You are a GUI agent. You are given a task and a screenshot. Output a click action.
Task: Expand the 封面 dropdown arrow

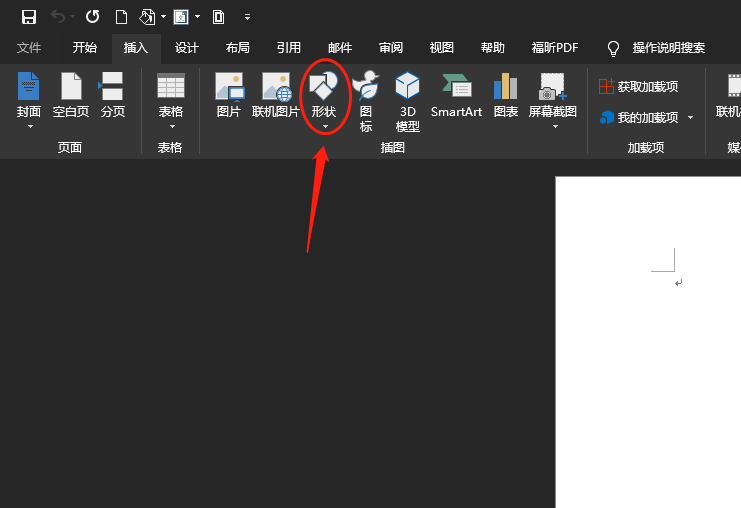pyautogui.click(x=30, y=127)
